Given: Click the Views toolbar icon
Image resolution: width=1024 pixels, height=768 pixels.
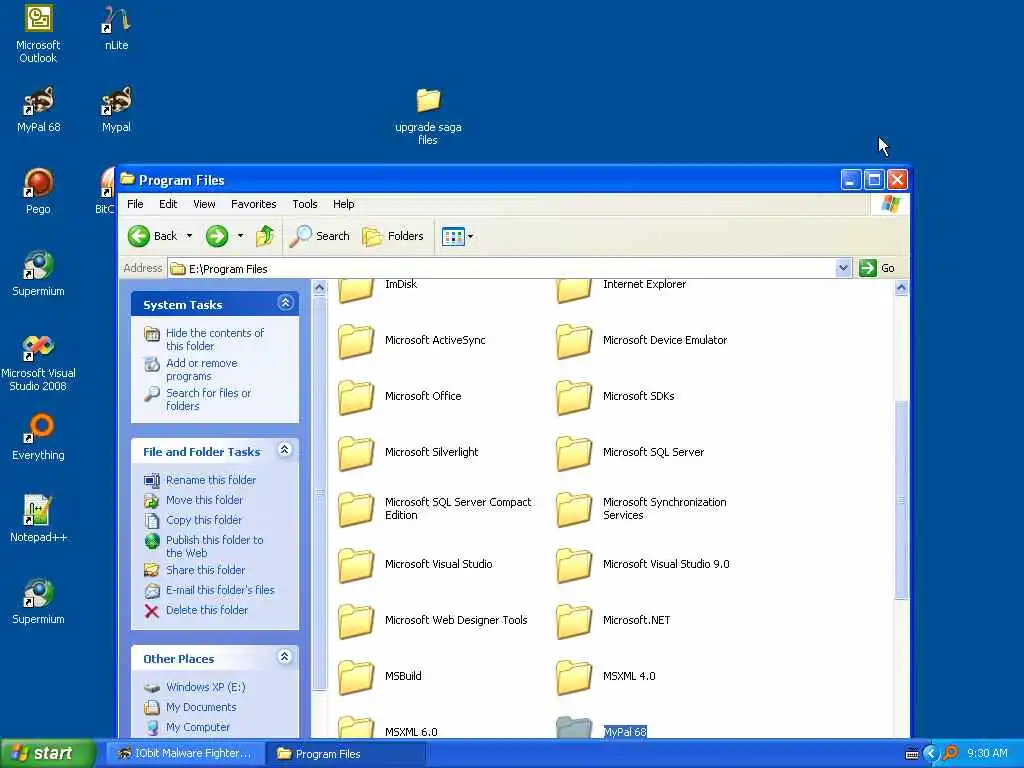Looking at the screenshot, I should coord(453,236).
